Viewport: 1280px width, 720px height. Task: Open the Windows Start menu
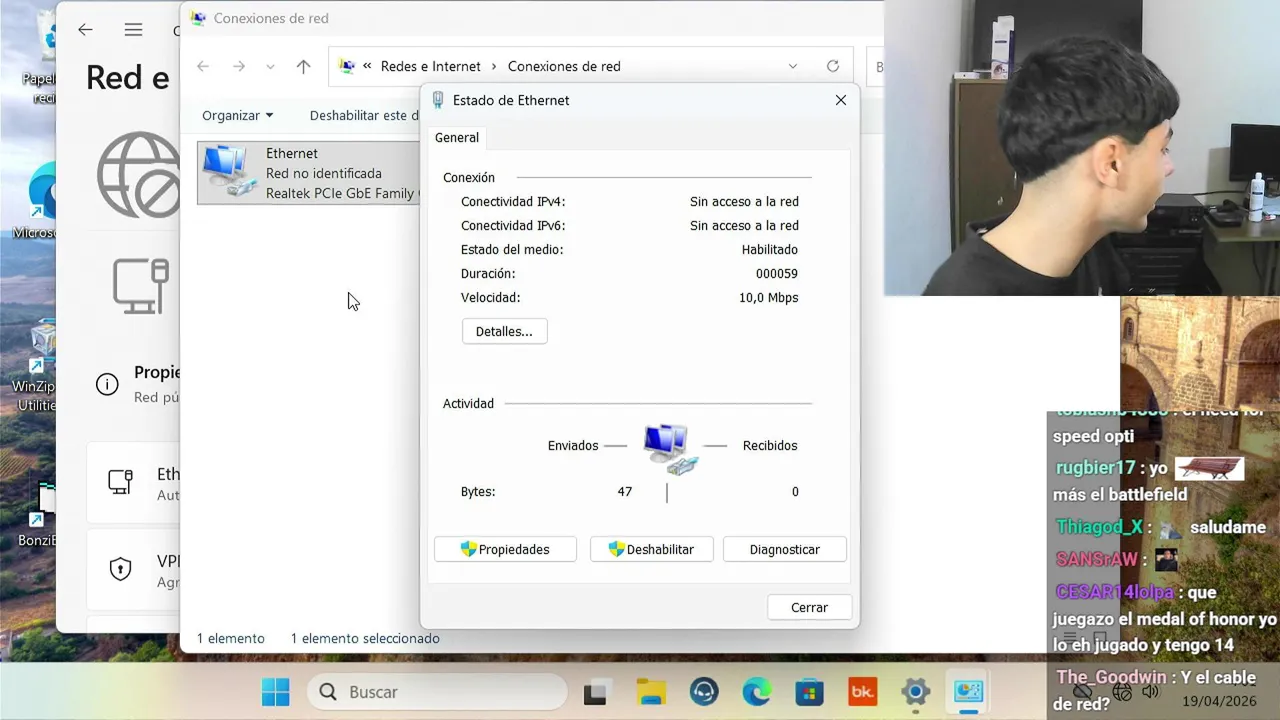click(275, 692)
